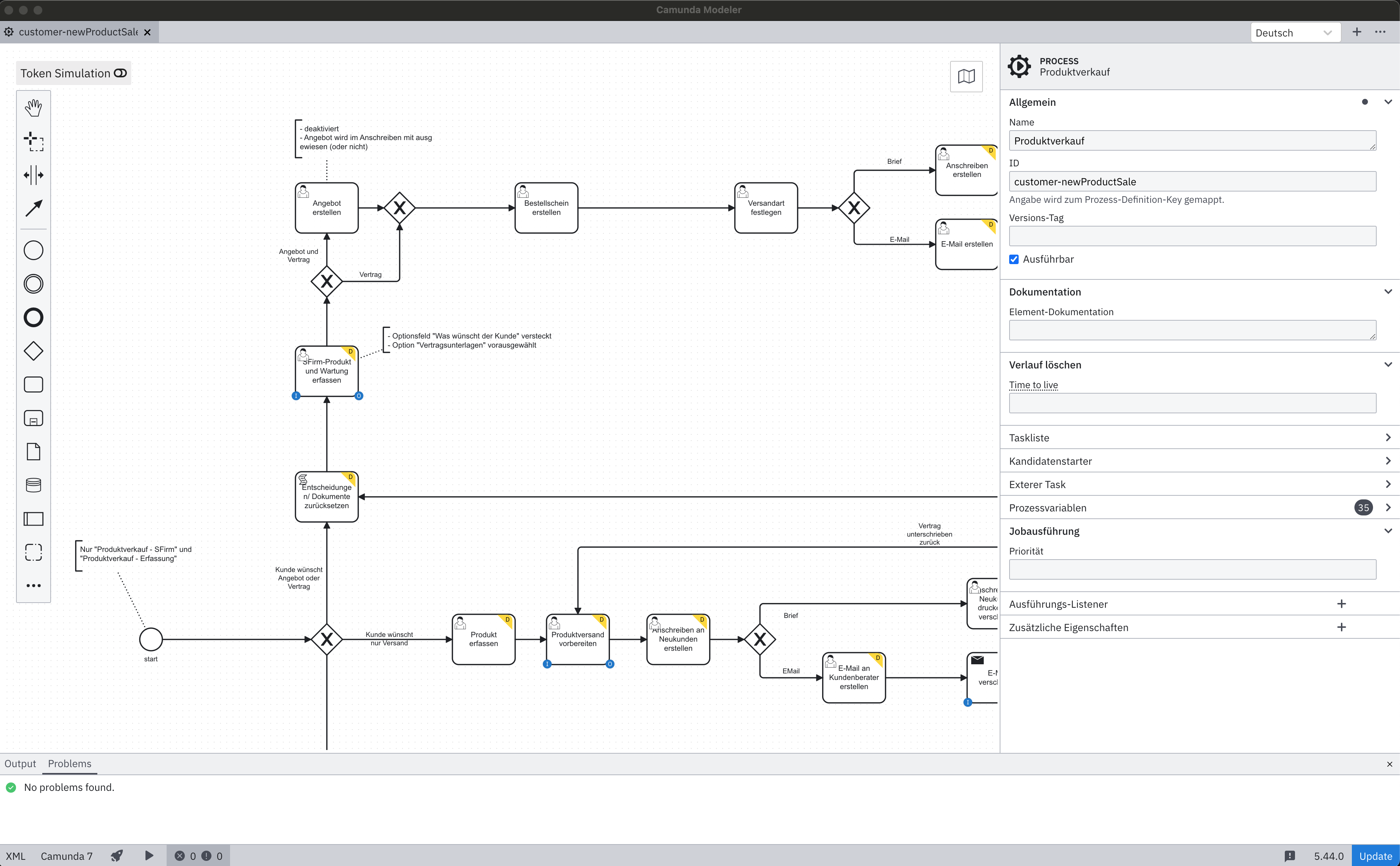Viewport: 1400px width, 866px height.
Task: Select the 'Bestellschein erstellen' task
Action: click(547, 208)
